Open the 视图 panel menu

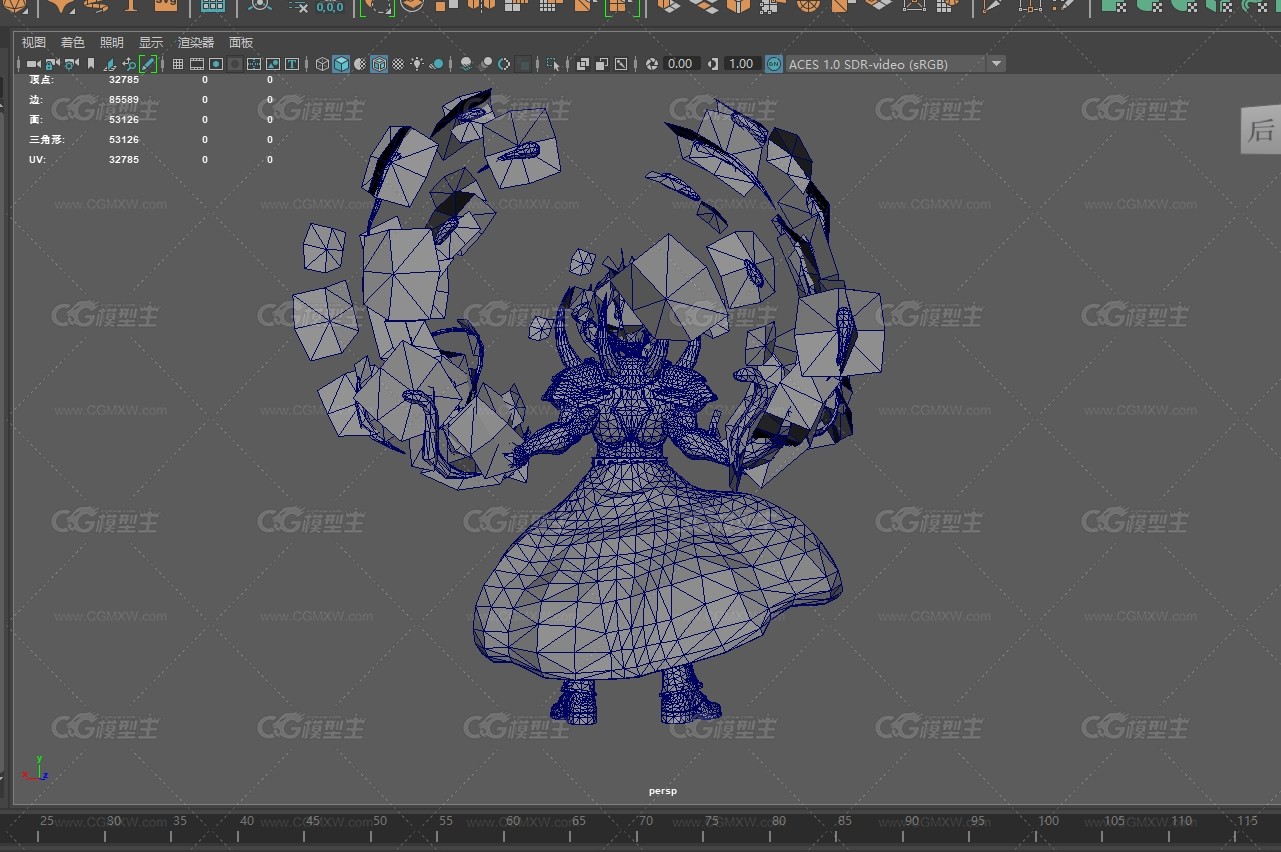click(x=34, y=42)
